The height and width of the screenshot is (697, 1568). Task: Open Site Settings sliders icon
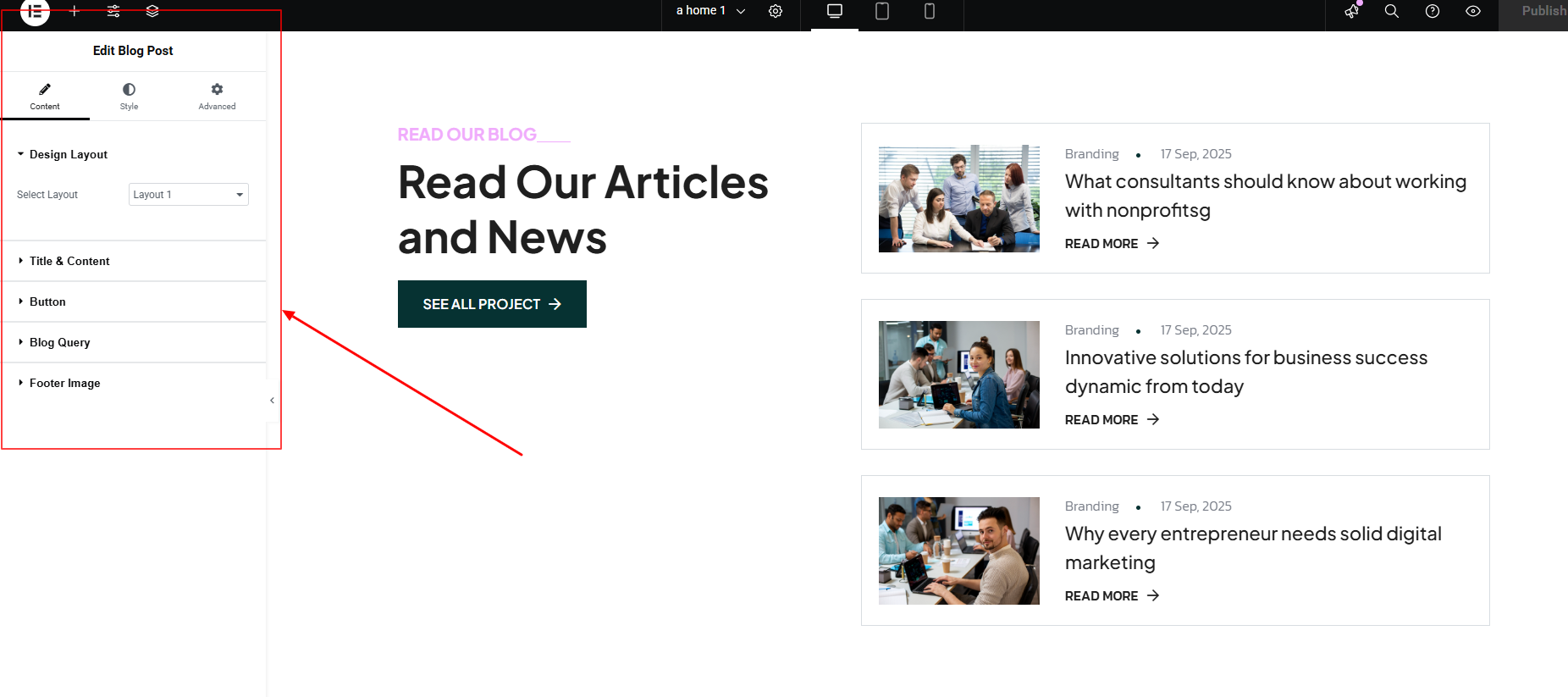pos(113,11)
